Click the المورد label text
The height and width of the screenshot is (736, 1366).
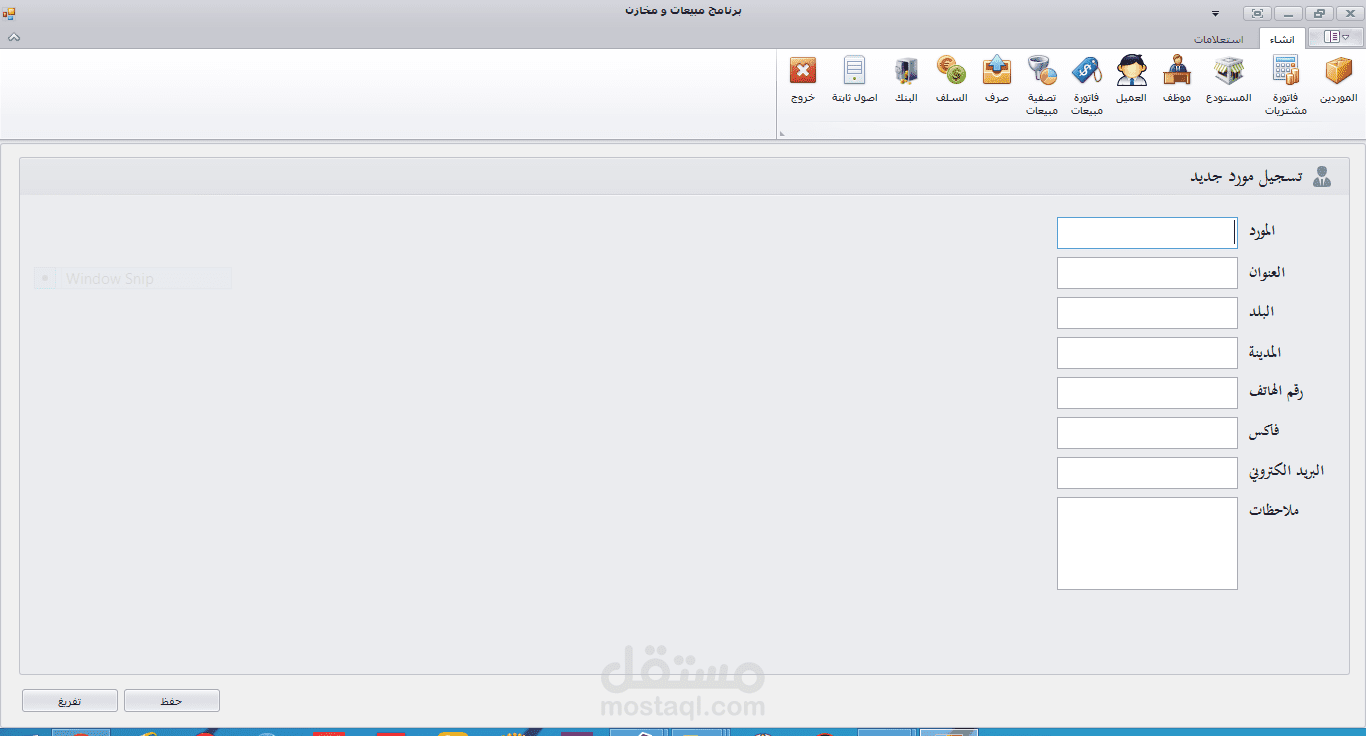1262,231
